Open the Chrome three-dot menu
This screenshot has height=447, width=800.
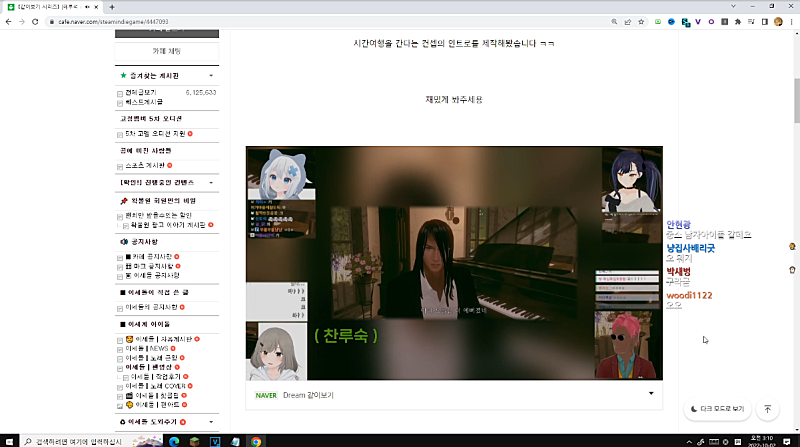(x=791, y=21)
